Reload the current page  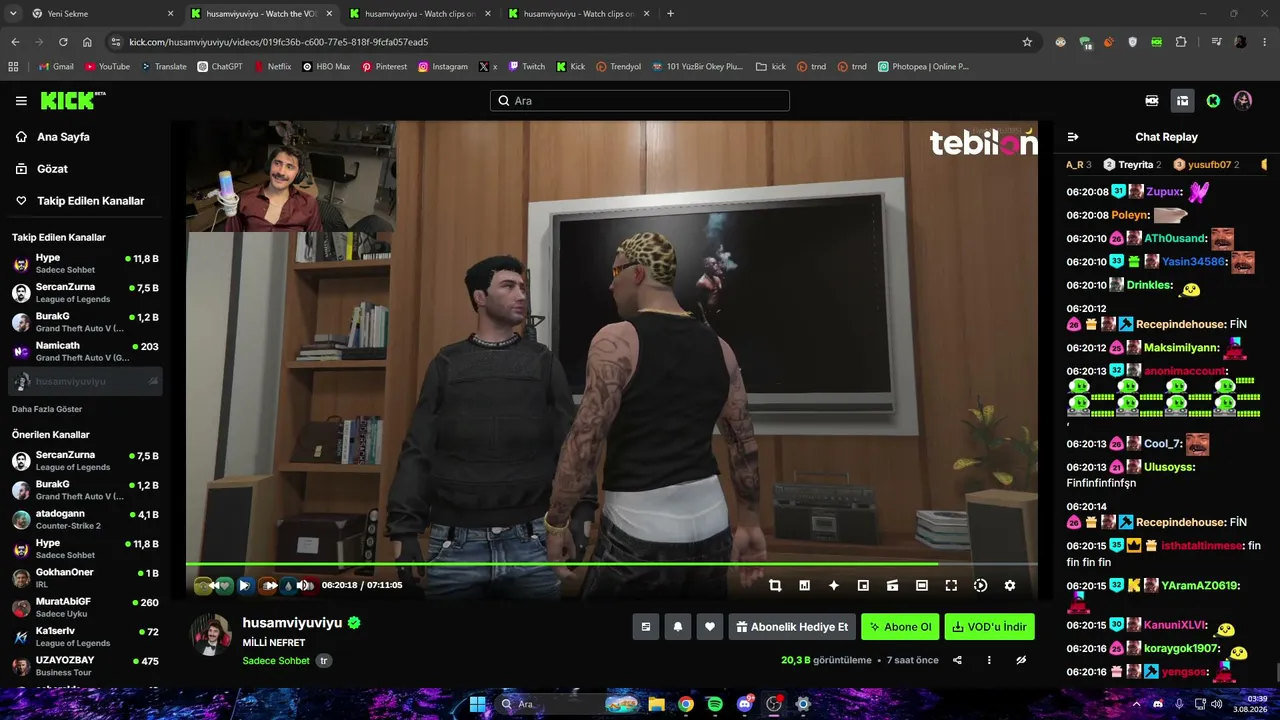(63, 42)
